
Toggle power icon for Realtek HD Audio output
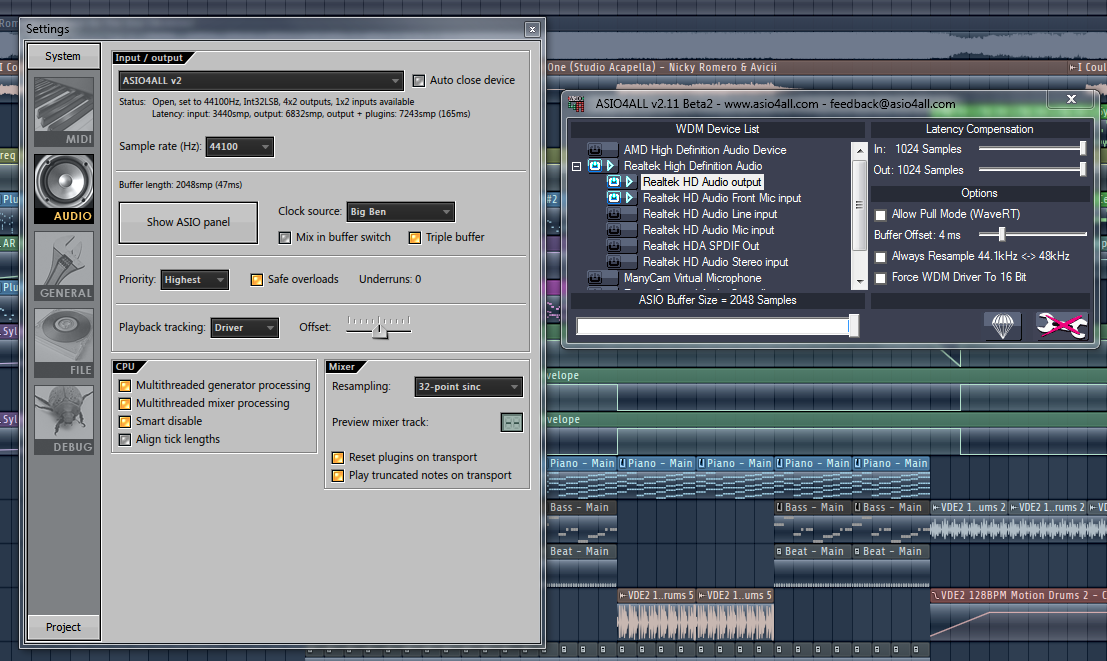pyautogui.click(x=614, y=181)
